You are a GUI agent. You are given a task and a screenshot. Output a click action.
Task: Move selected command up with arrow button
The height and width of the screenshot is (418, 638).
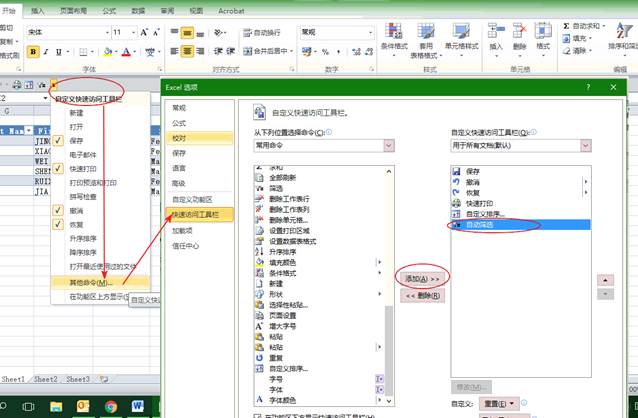[603, 280]
